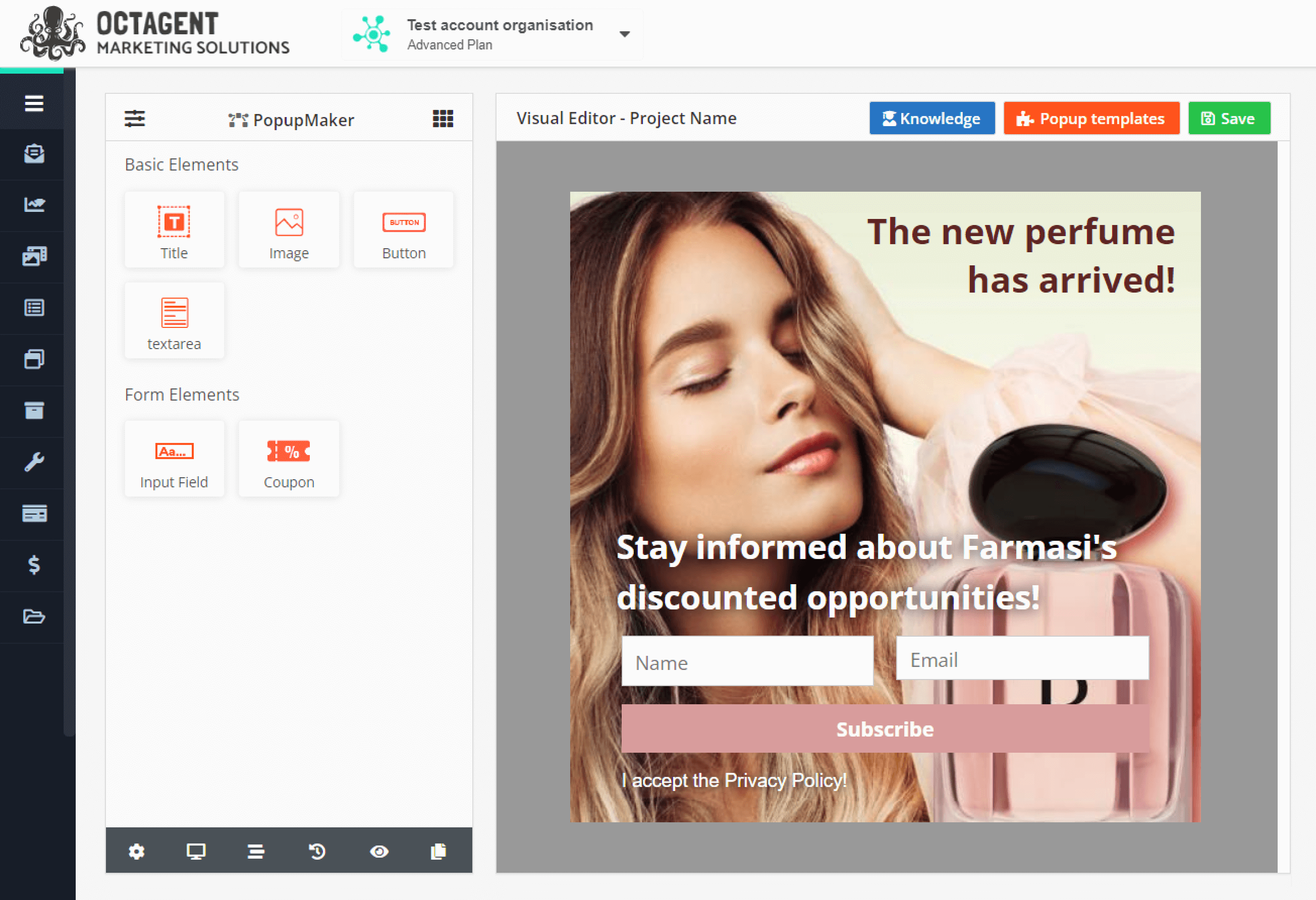Click the hamburger menu icon in sidebar
Image resolution: width=1316 pixels, height=900 pixels.
[34, 103]
